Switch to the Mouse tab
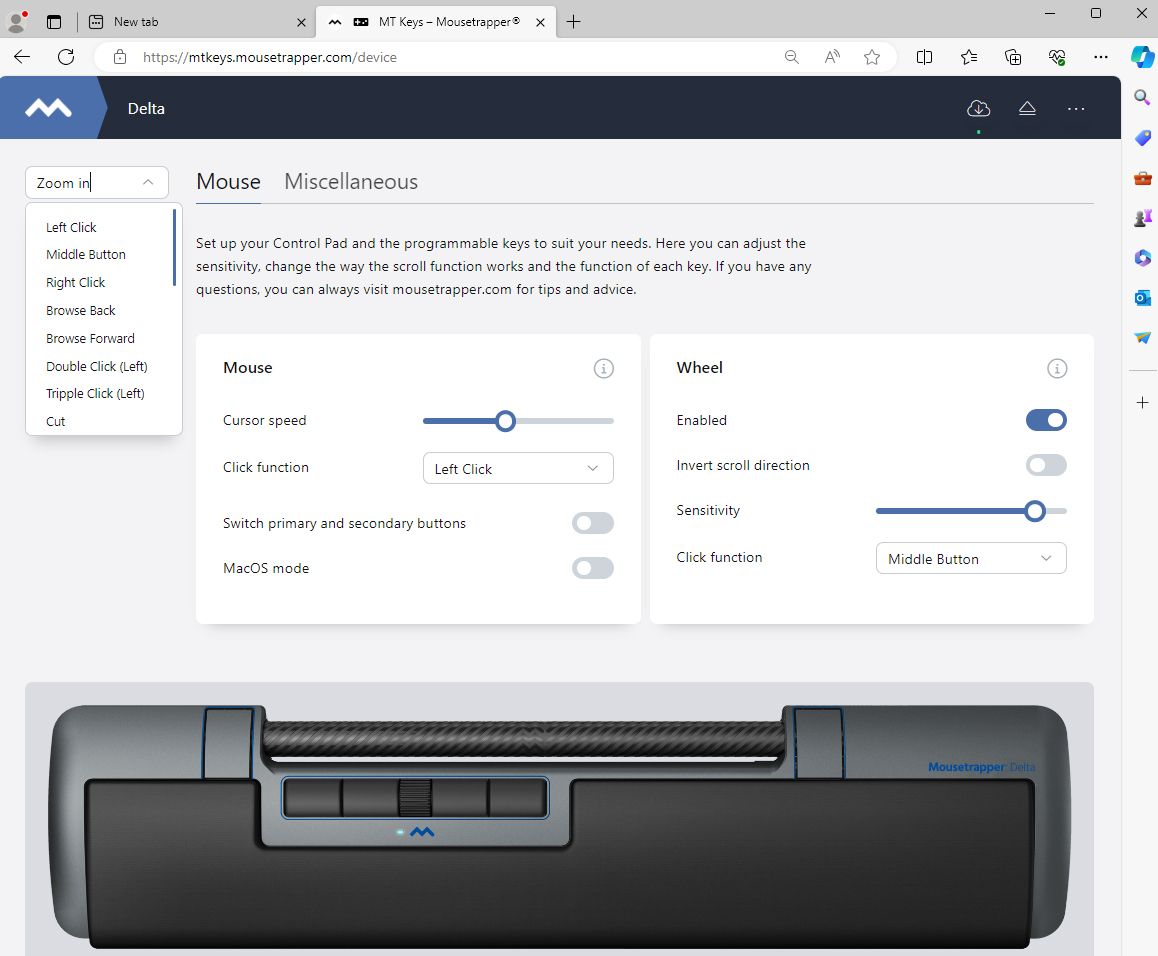This screenshot has height=956, width=1158. pyautogui.click(x=228, y=182)
